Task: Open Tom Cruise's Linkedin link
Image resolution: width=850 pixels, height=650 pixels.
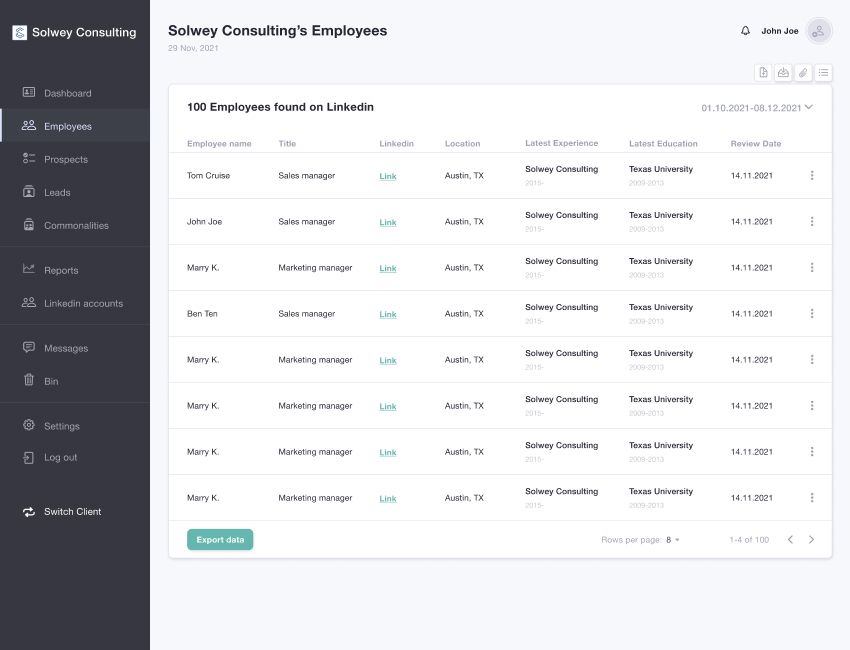Action: (x=388, y=176)
